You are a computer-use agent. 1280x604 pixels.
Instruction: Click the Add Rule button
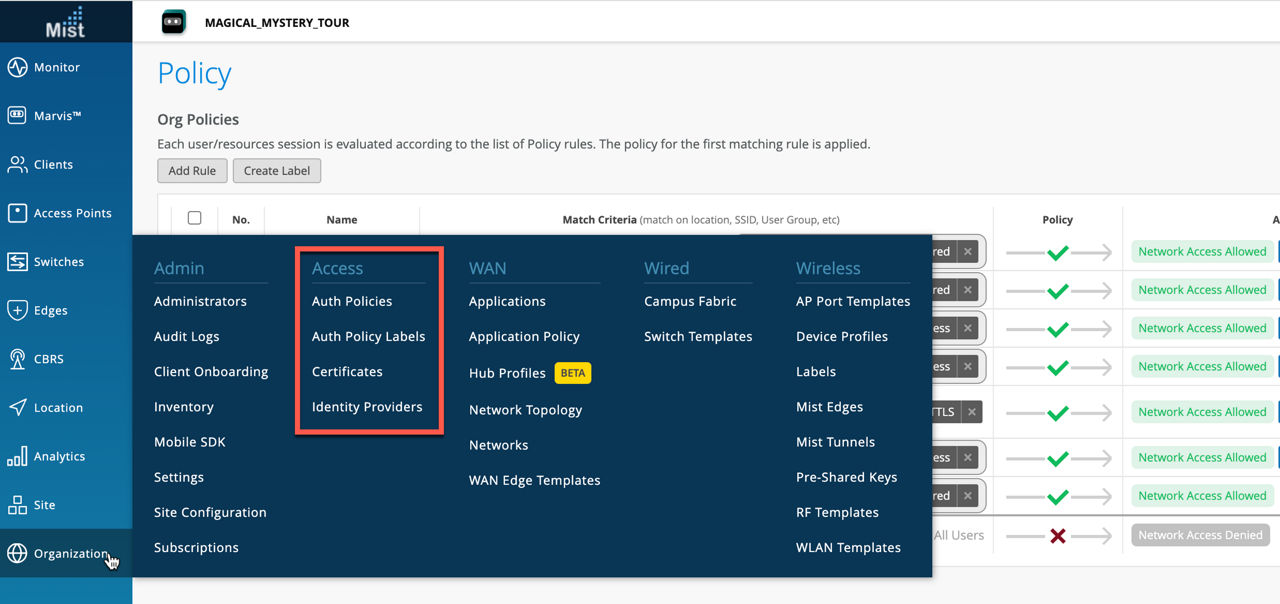[192, 171]
